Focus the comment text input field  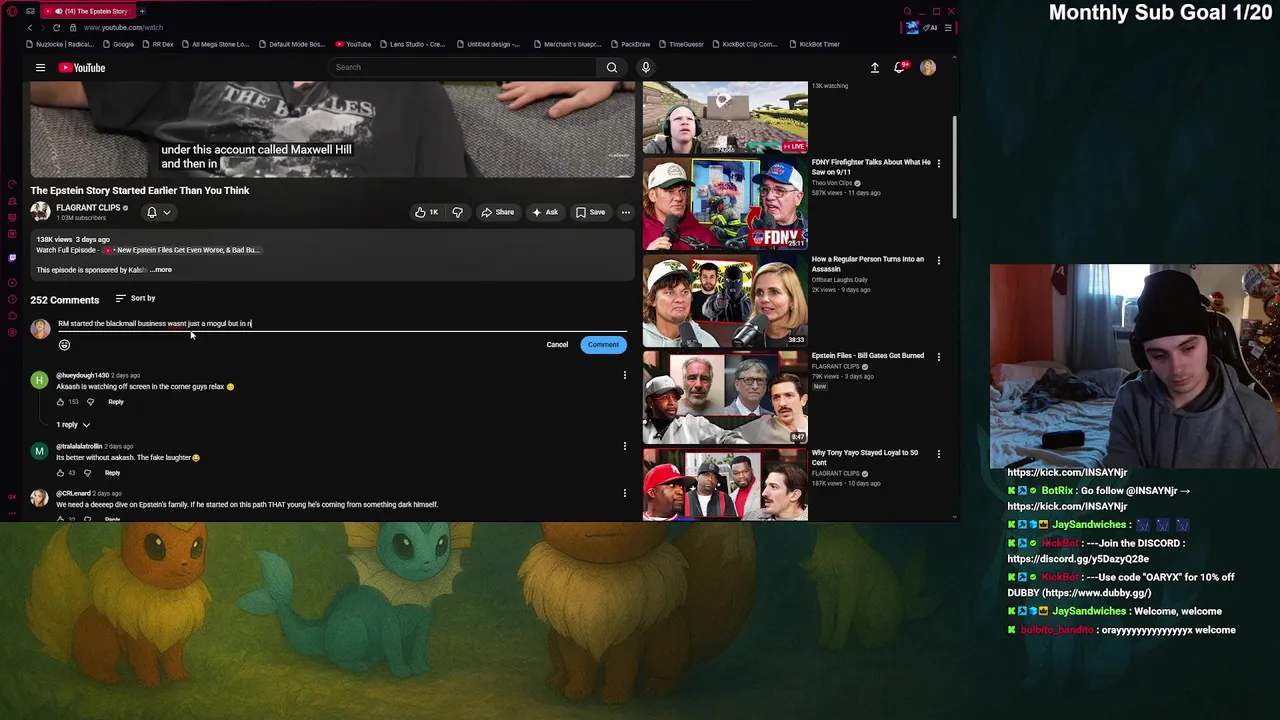(x=342, y=324)
